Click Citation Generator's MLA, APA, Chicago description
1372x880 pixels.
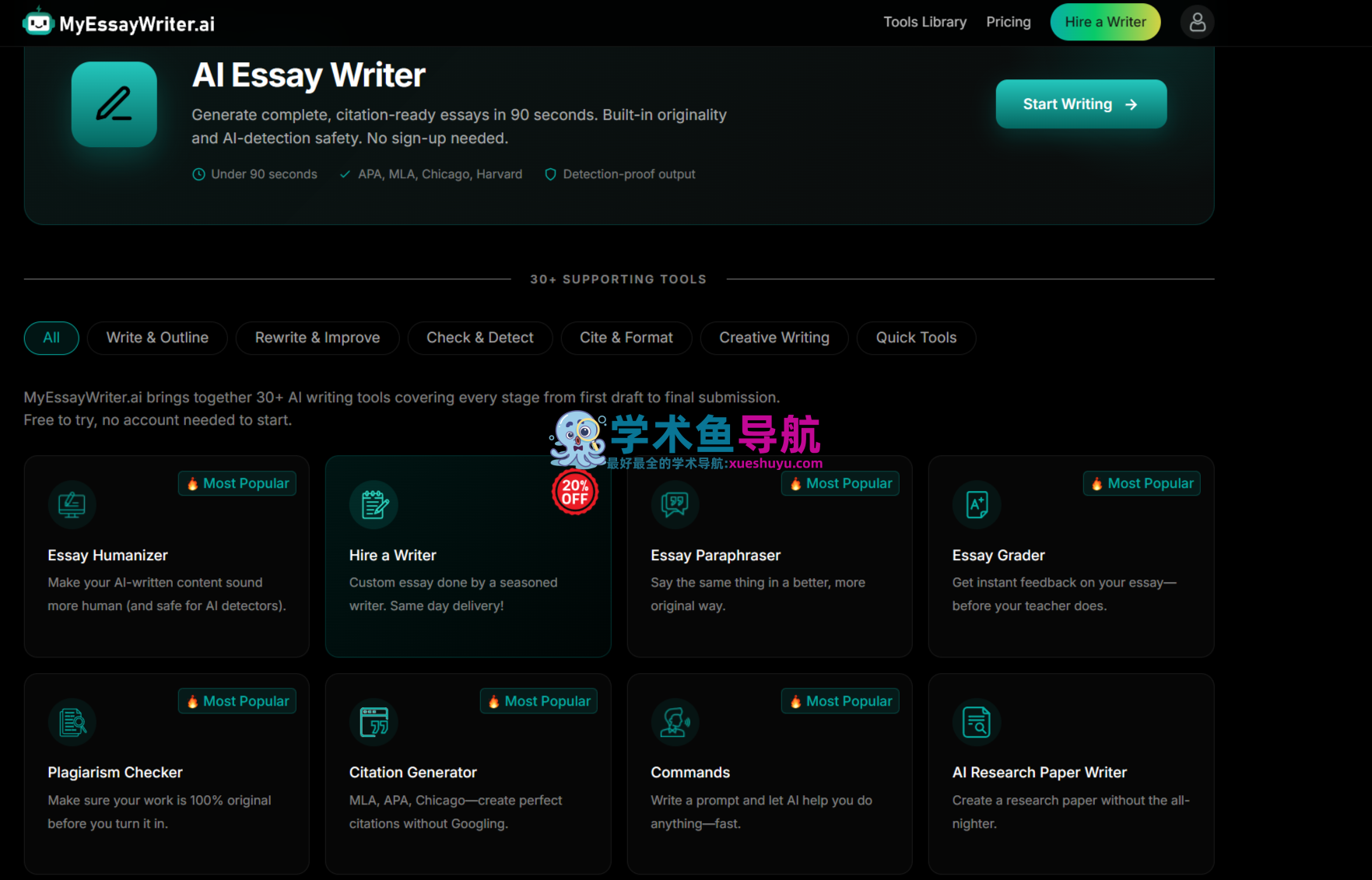click(x=455, y=812)
